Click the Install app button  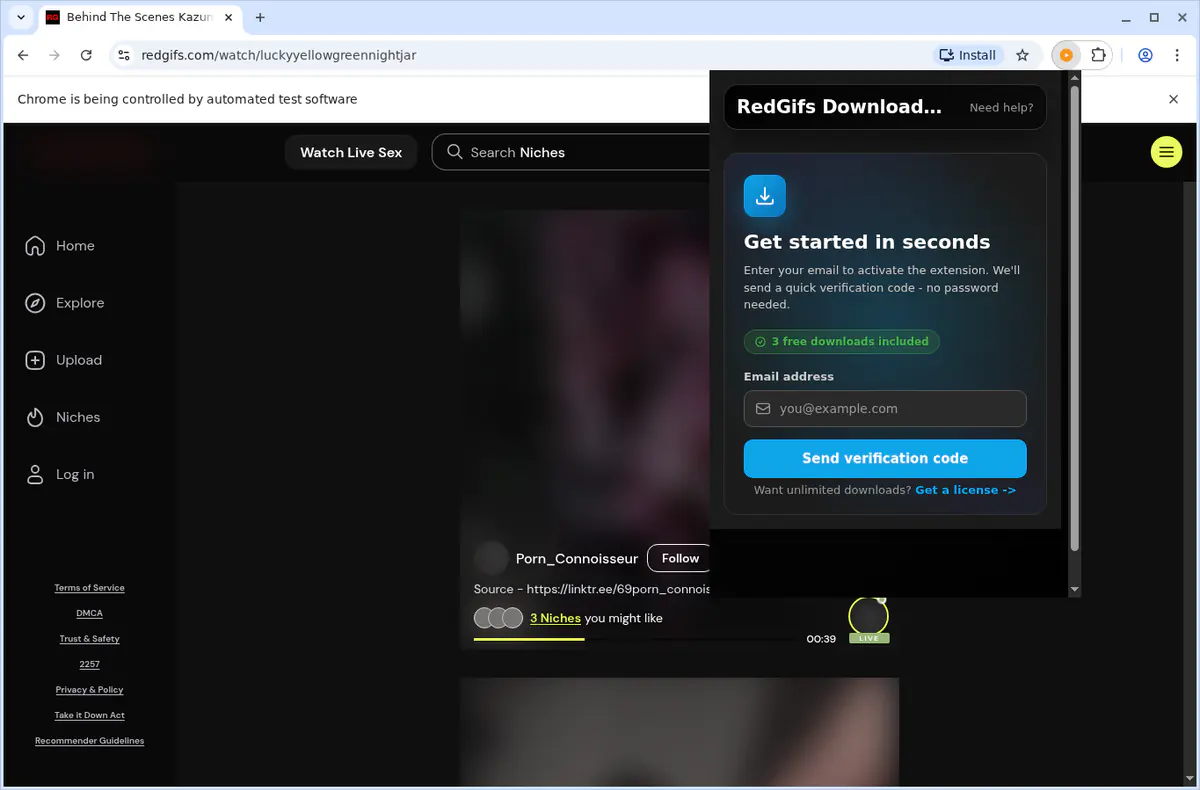(x=968, y=55)
